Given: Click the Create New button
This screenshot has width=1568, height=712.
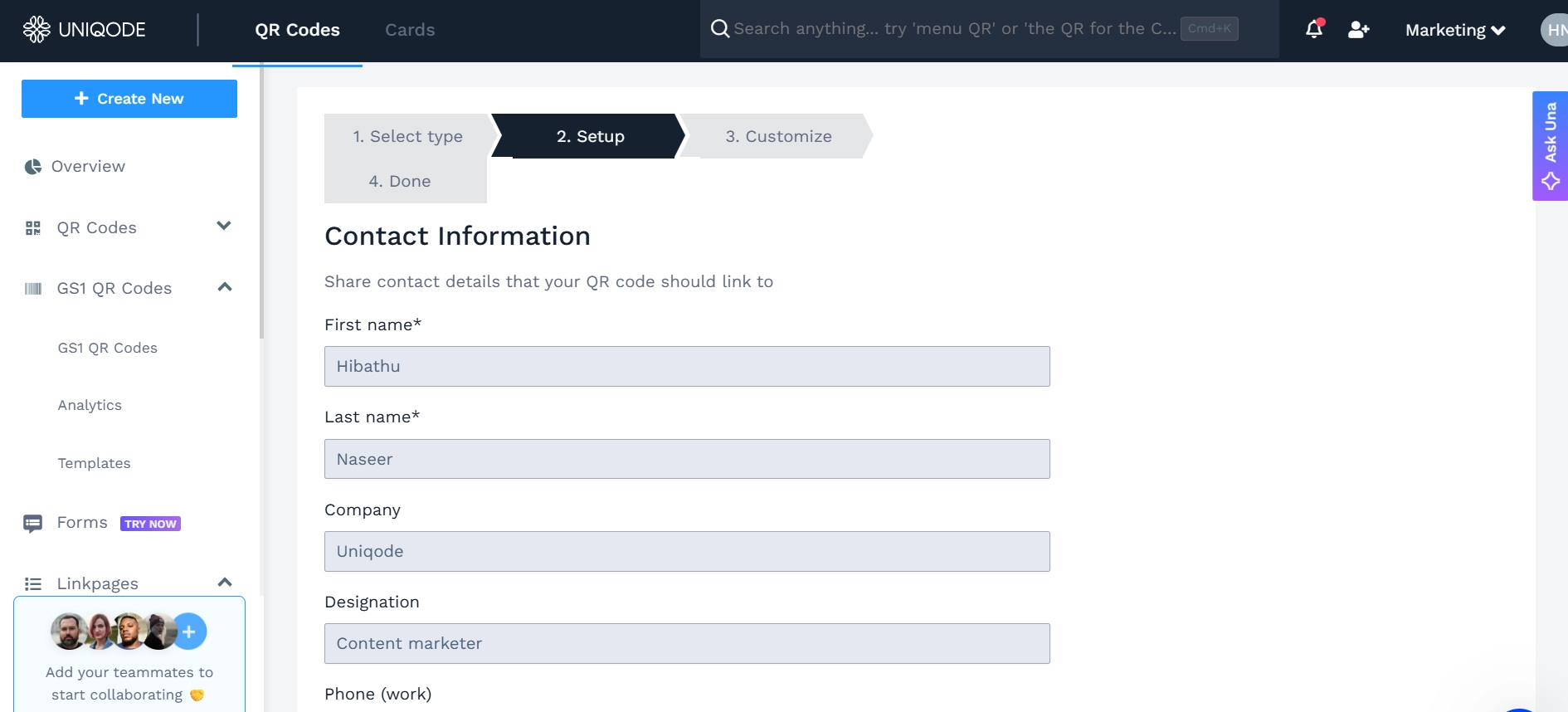Looking at the screenshot, I should (129, 99).
